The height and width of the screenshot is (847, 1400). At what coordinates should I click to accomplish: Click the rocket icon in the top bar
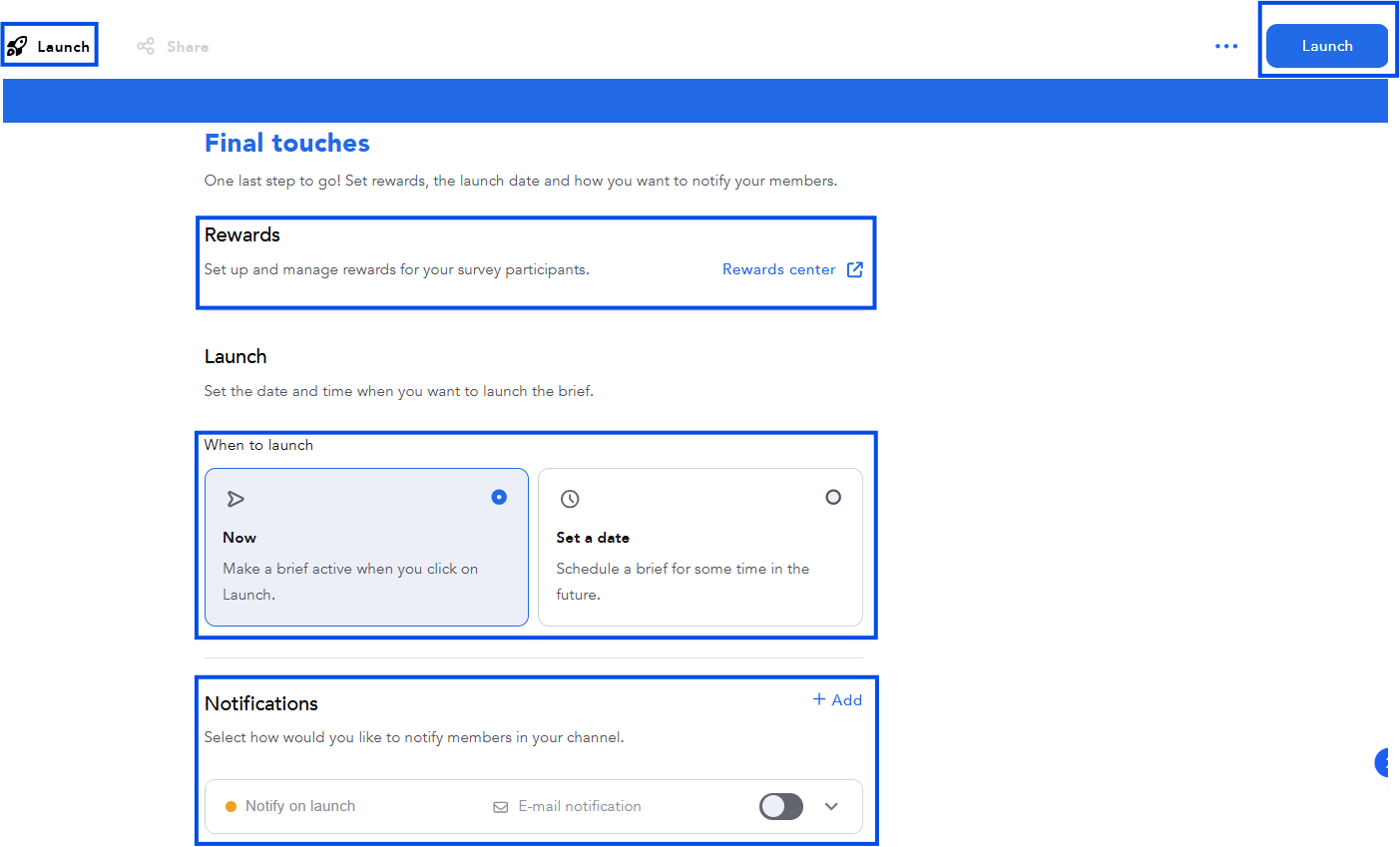17,46
